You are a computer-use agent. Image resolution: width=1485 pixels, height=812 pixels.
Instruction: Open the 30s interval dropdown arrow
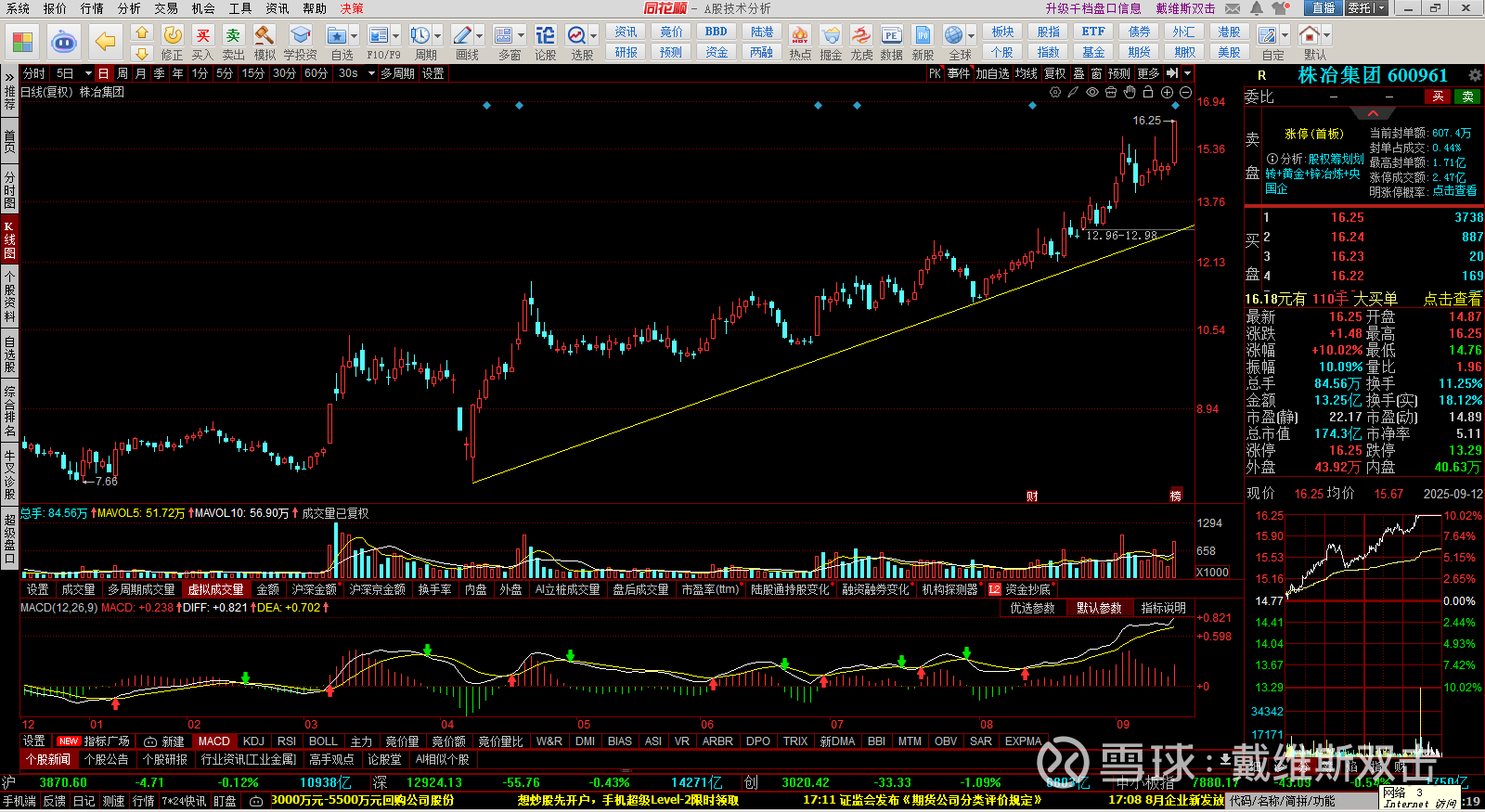(371, 73)
